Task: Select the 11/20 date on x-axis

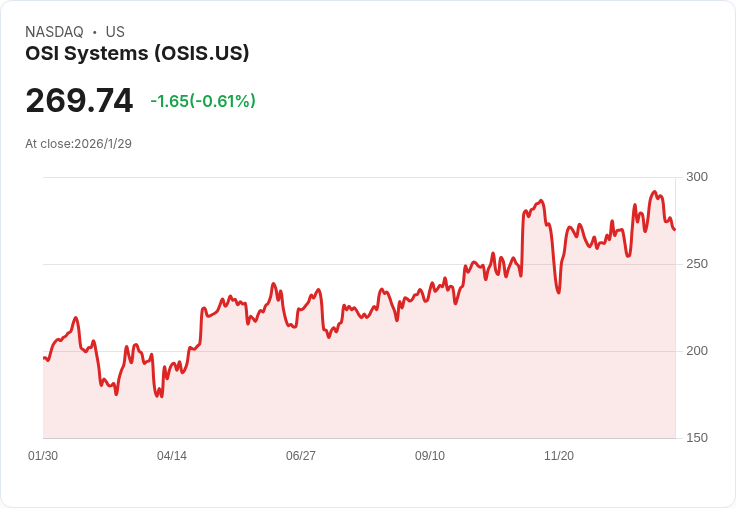Action: 559,456
